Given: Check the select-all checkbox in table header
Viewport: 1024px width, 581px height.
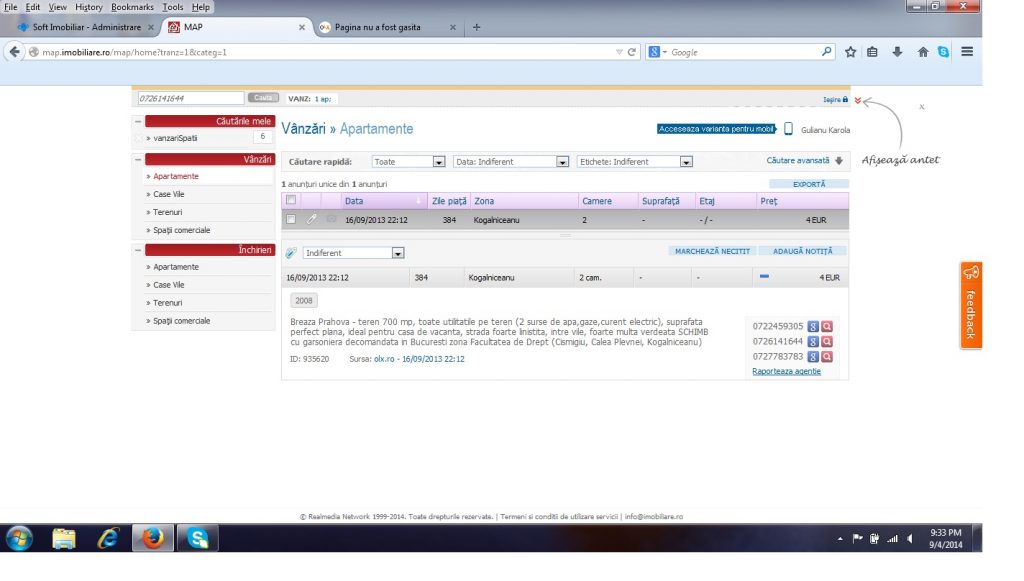Looking at the screenshot, I should pyautogui.click(x=291, y=200).
